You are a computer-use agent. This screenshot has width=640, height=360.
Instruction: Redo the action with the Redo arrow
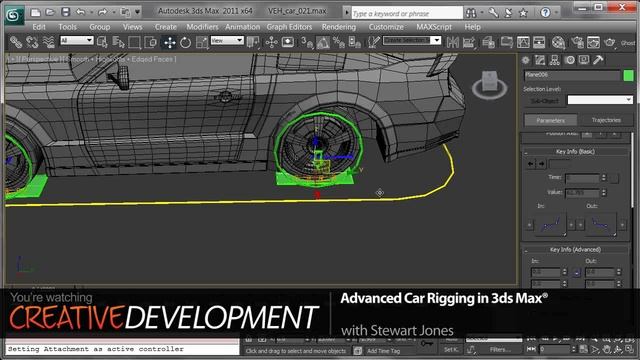click(x=102, y=12)
